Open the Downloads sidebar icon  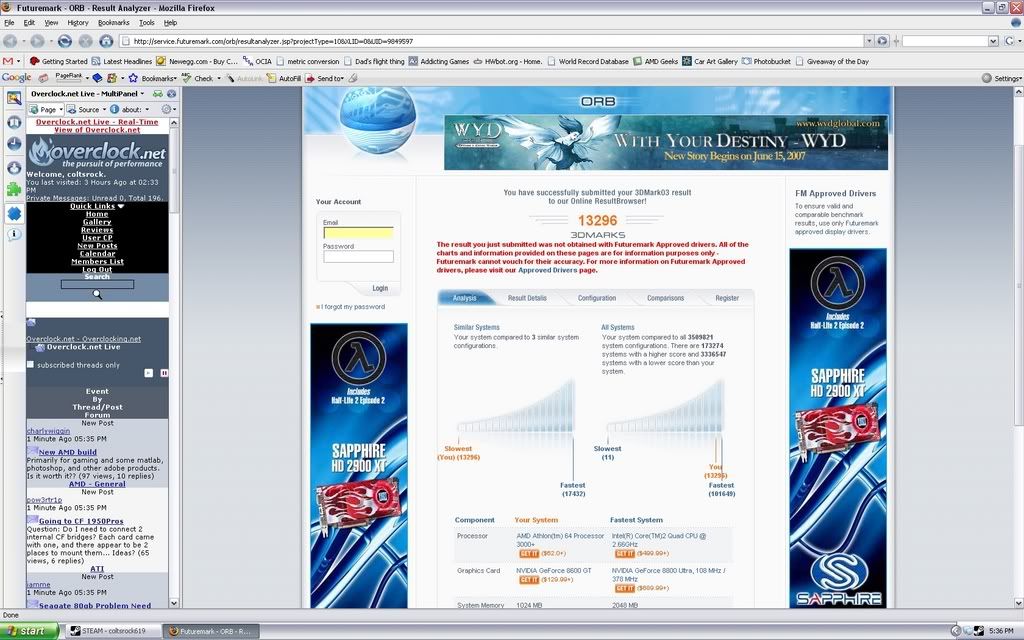(x=14, y=168)
